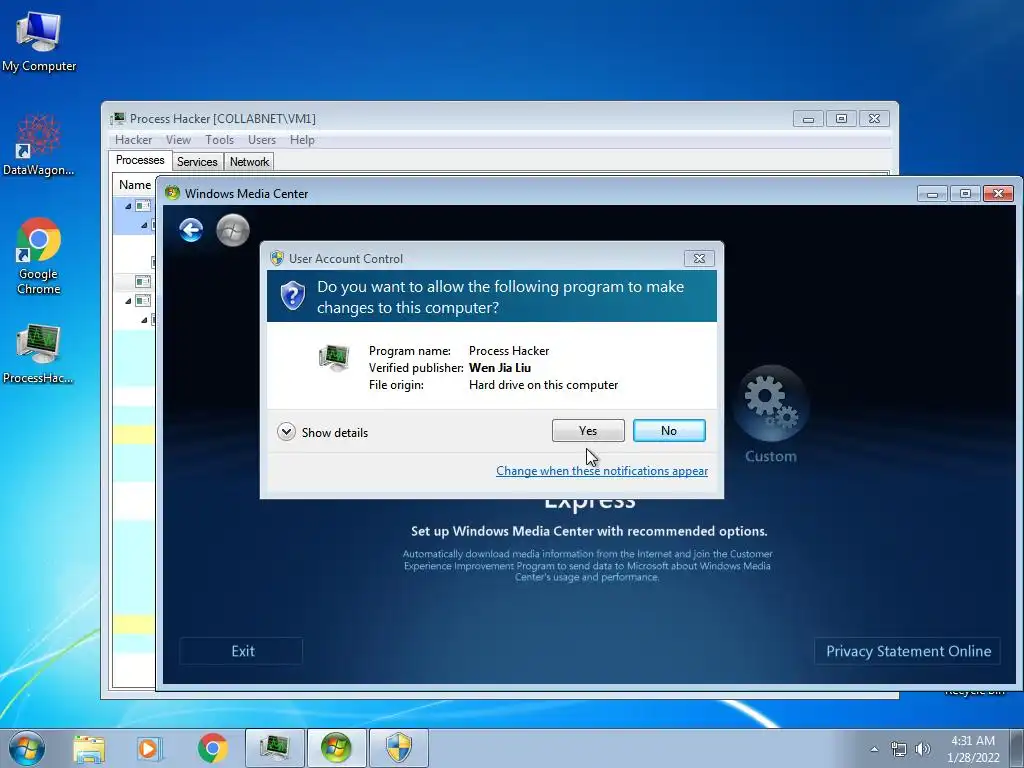
Task: Open the DataWagon desktop shortcut
Action: 39,145
